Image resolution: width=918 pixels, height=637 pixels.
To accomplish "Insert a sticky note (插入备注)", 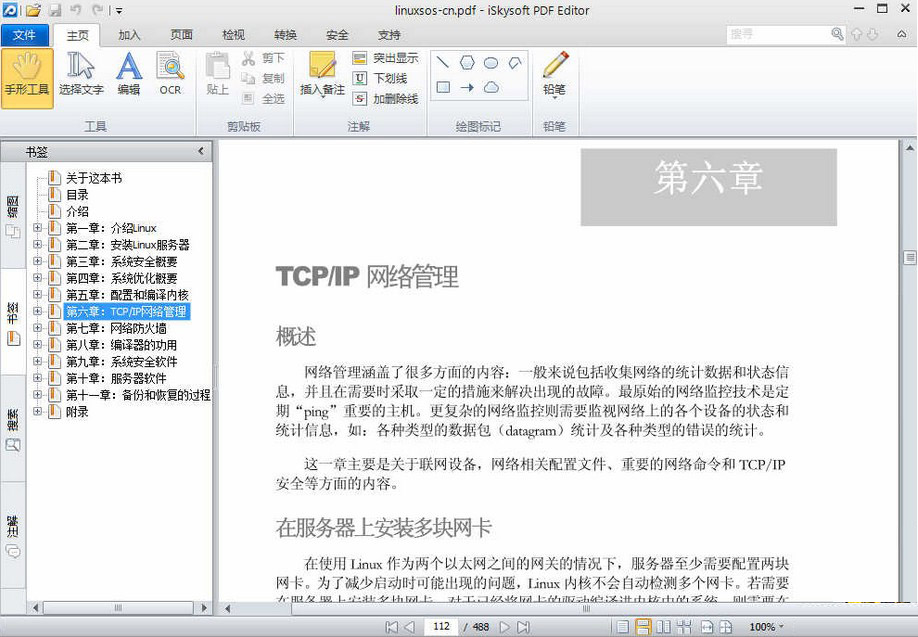I will tap(322, 74).
